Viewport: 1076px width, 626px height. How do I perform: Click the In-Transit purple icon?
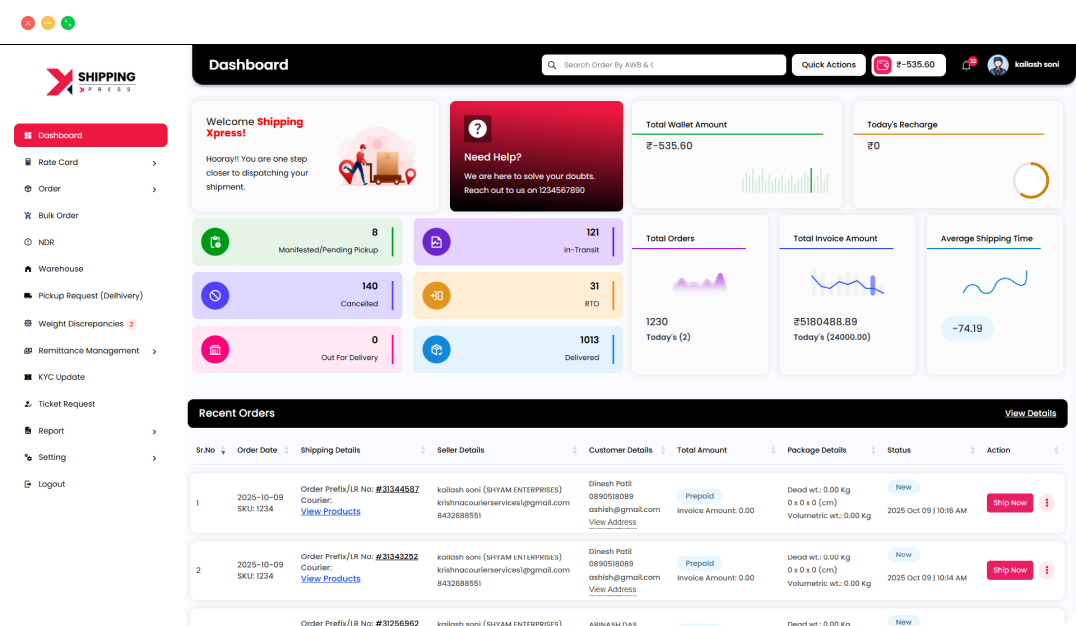coord(436,241)
